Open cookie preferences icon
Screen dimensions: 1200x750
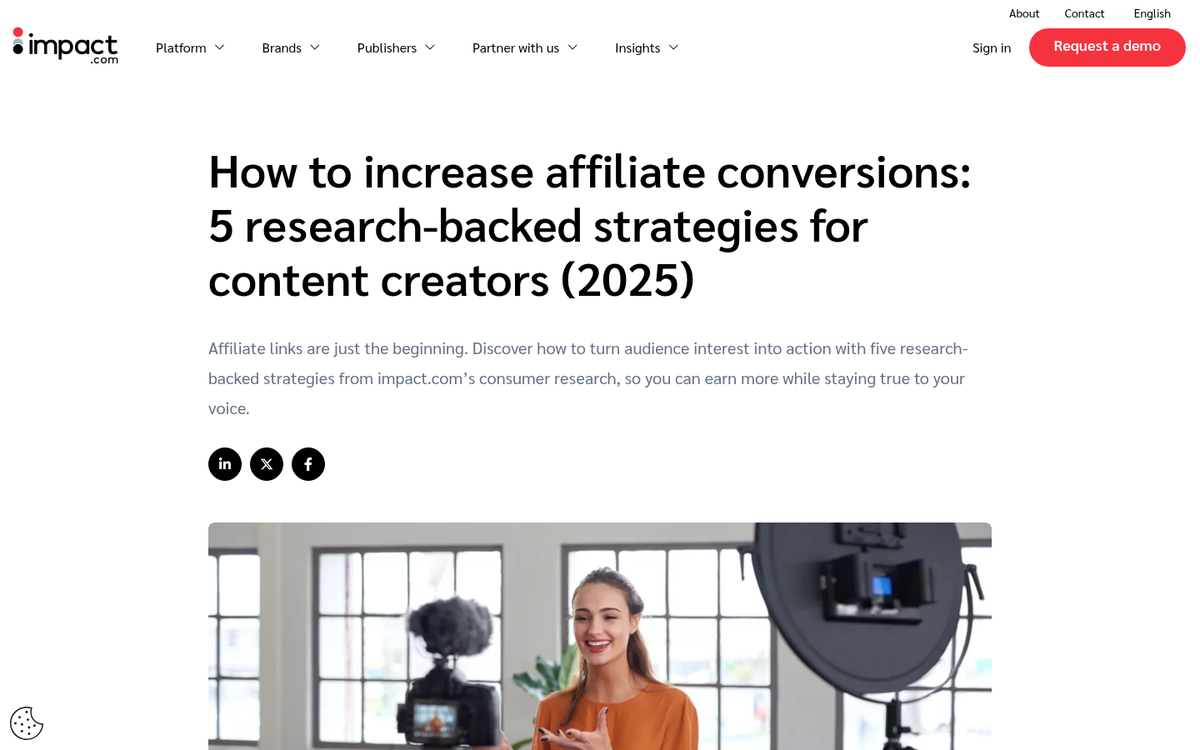click(27, 723)
